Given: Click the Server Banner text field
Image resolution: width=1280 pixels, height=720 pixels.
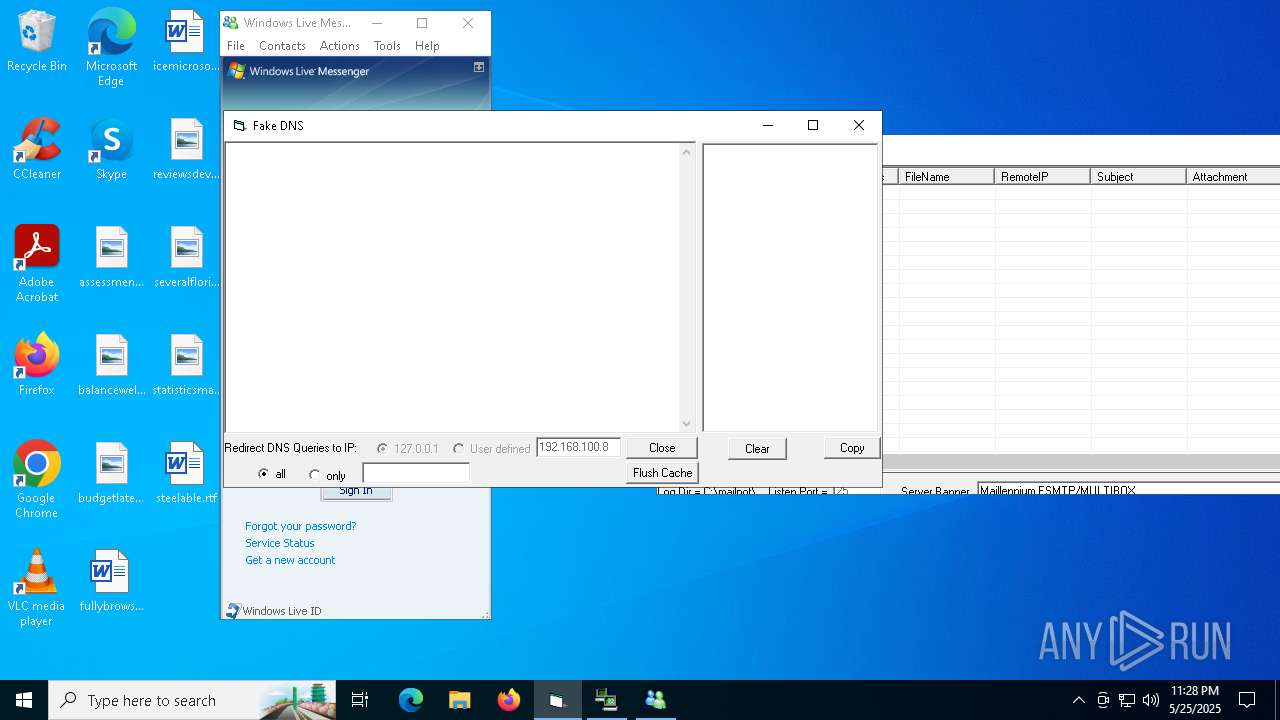Looking at the screenshot, I should point(1128,490).
